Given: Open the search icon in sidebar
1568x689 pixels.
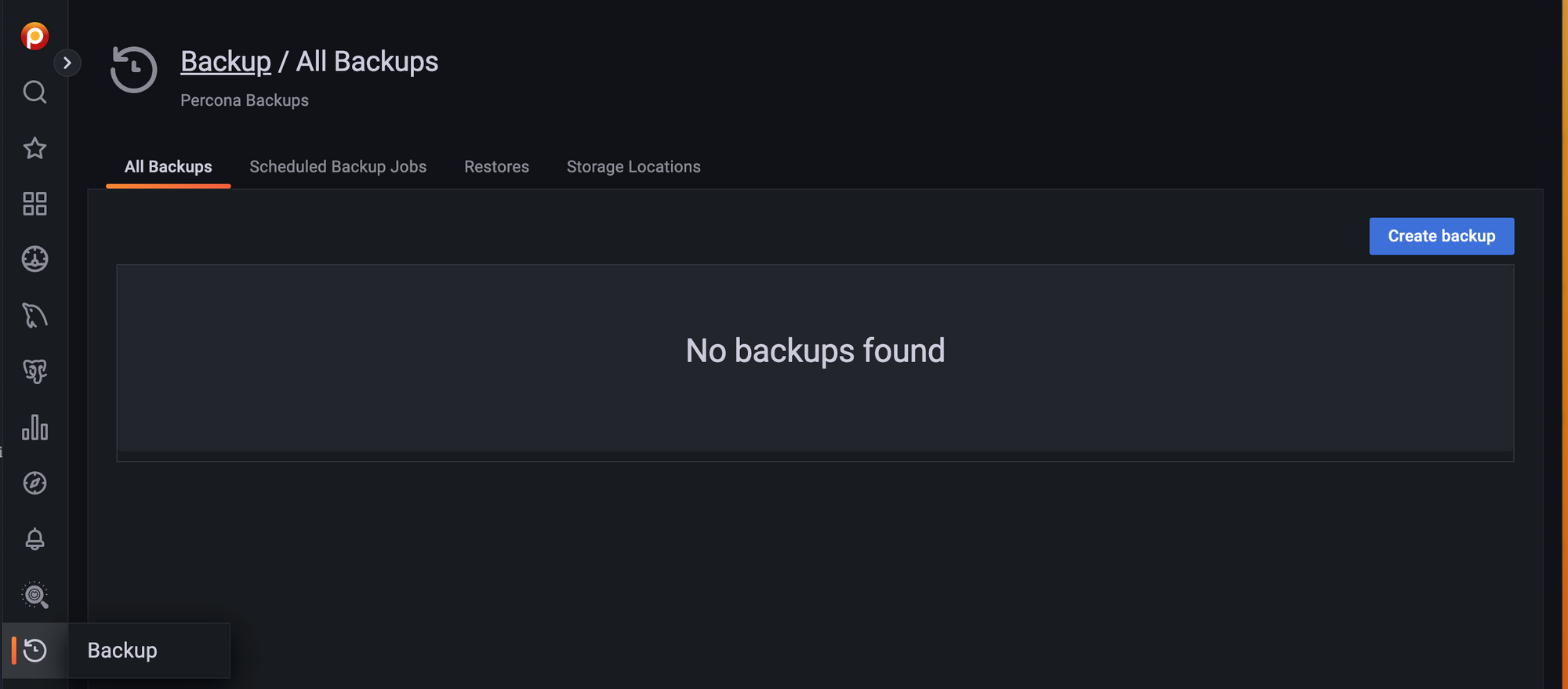Looking at the screenshot, I should pos(34,92).
